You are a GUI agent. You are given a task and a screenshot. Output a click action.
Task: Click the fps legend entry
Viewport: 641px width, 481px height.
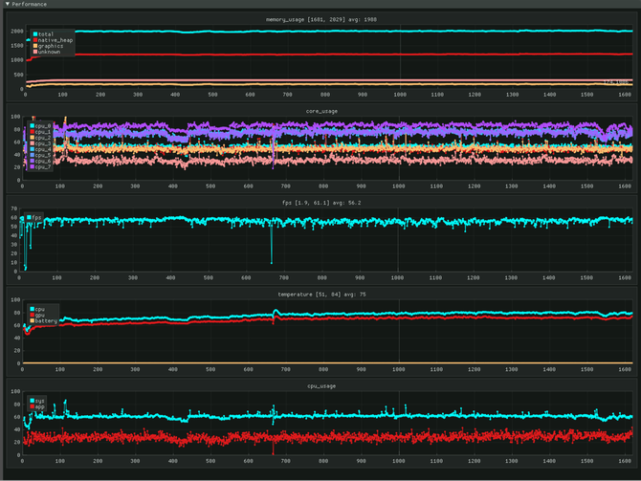point(35,217)
